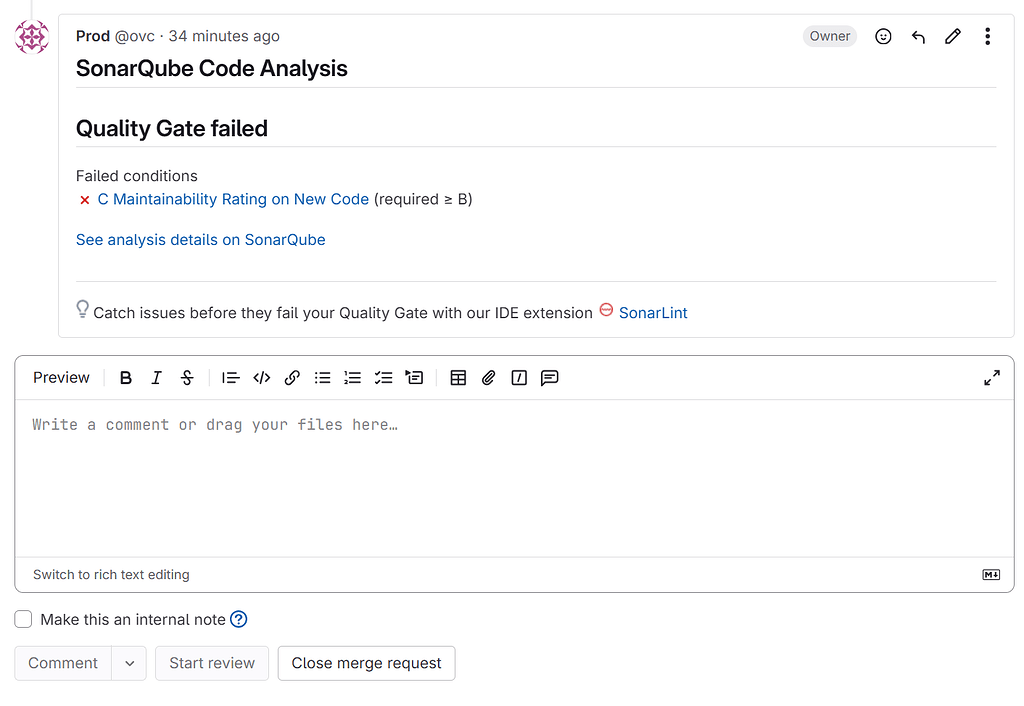Insert a link with the link icon
Image resolution: width=1024 pixels, height=706 pixels.
(292, 377)
